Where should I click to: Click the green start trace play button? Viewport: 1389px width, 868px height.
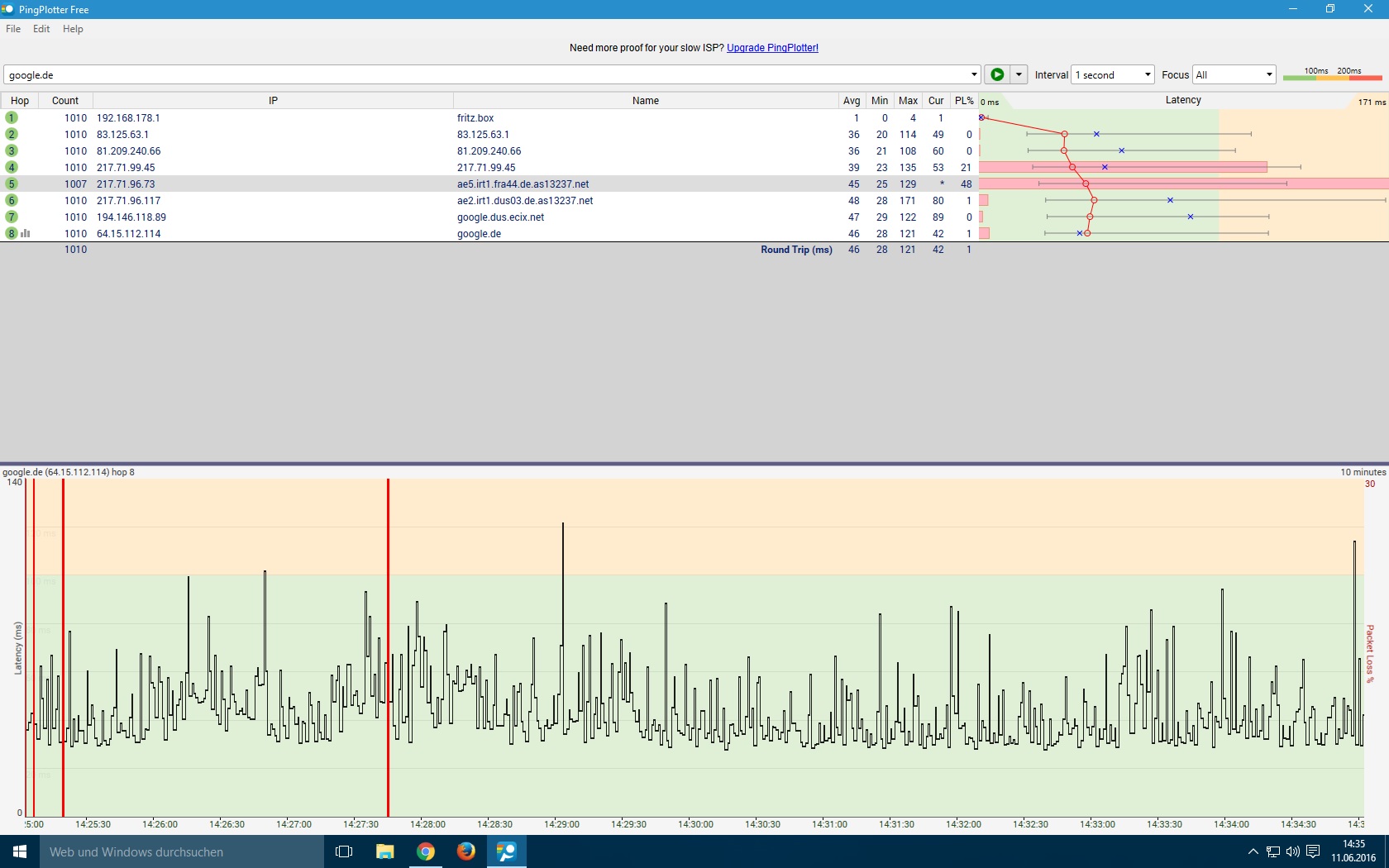997,74
